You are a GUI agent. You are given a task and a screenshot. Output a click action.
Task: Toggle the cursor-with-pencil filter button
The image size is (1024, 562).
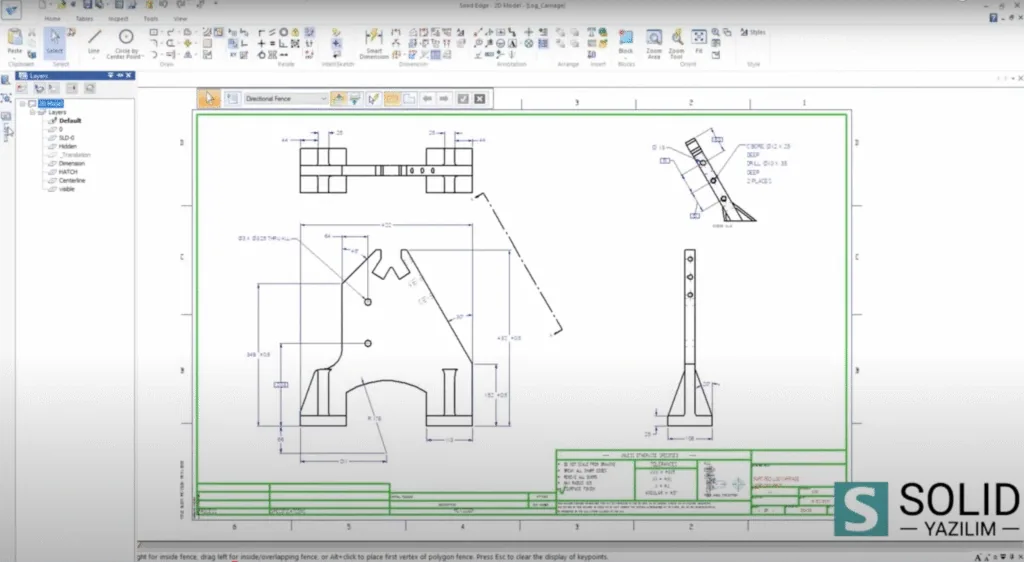coord(374,99)
